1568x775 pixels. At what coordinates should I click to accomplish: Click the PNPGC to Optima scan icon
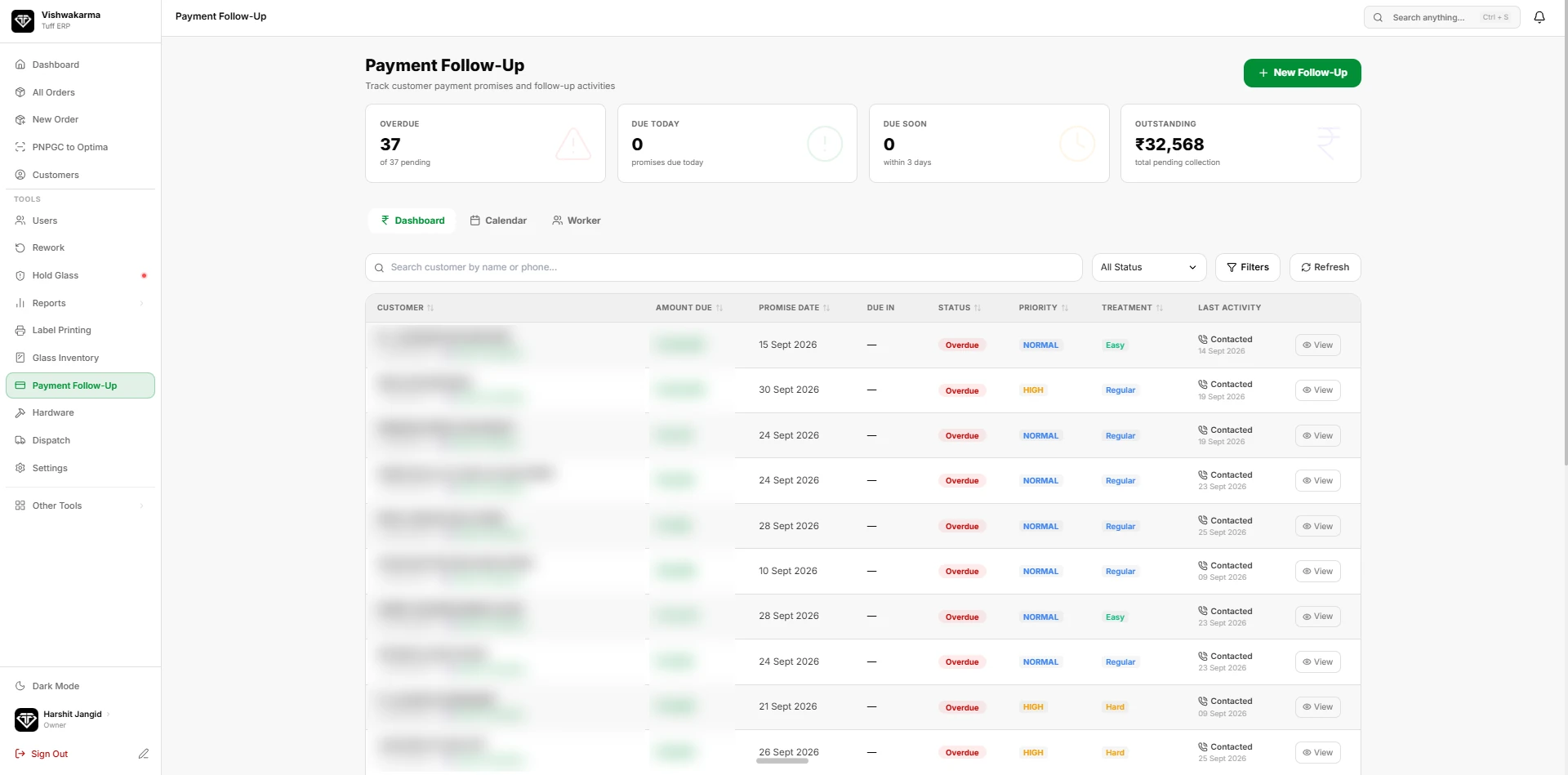click(x=20, y=147)
